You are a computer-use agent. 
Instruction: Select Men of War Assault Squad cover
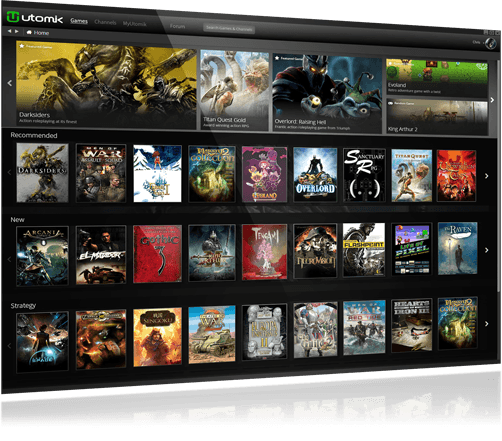[101, 173]
